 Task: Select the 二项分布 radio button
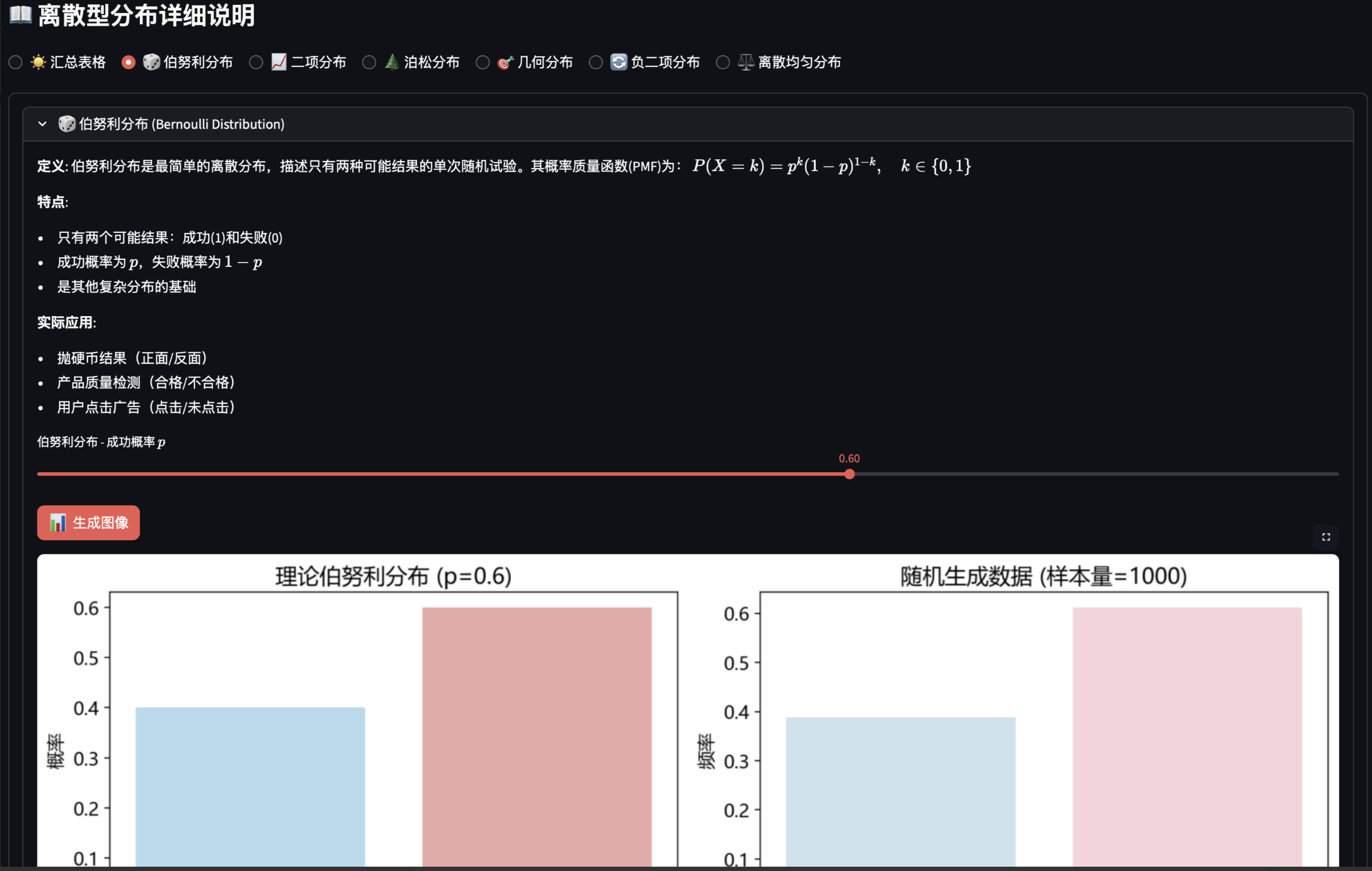click(x=255, y=62)
